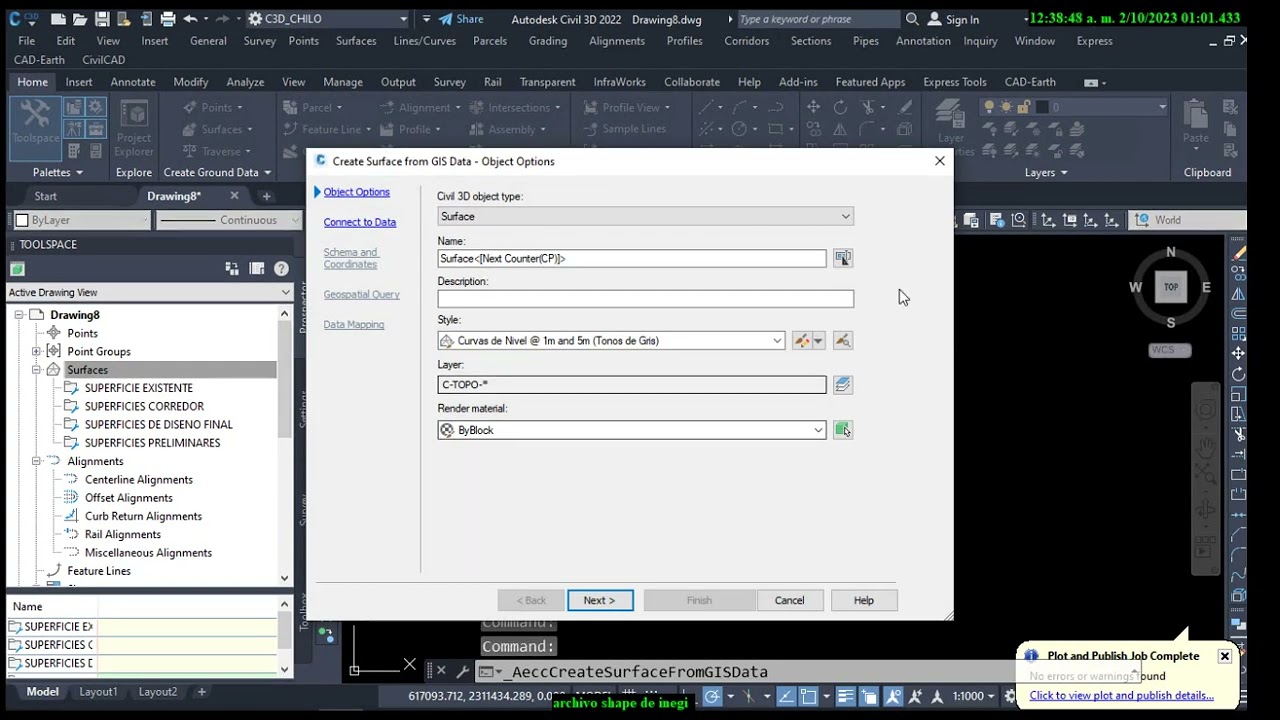Click the Object Options step link
Screen dimensions: 1280x720
point(356,192)
